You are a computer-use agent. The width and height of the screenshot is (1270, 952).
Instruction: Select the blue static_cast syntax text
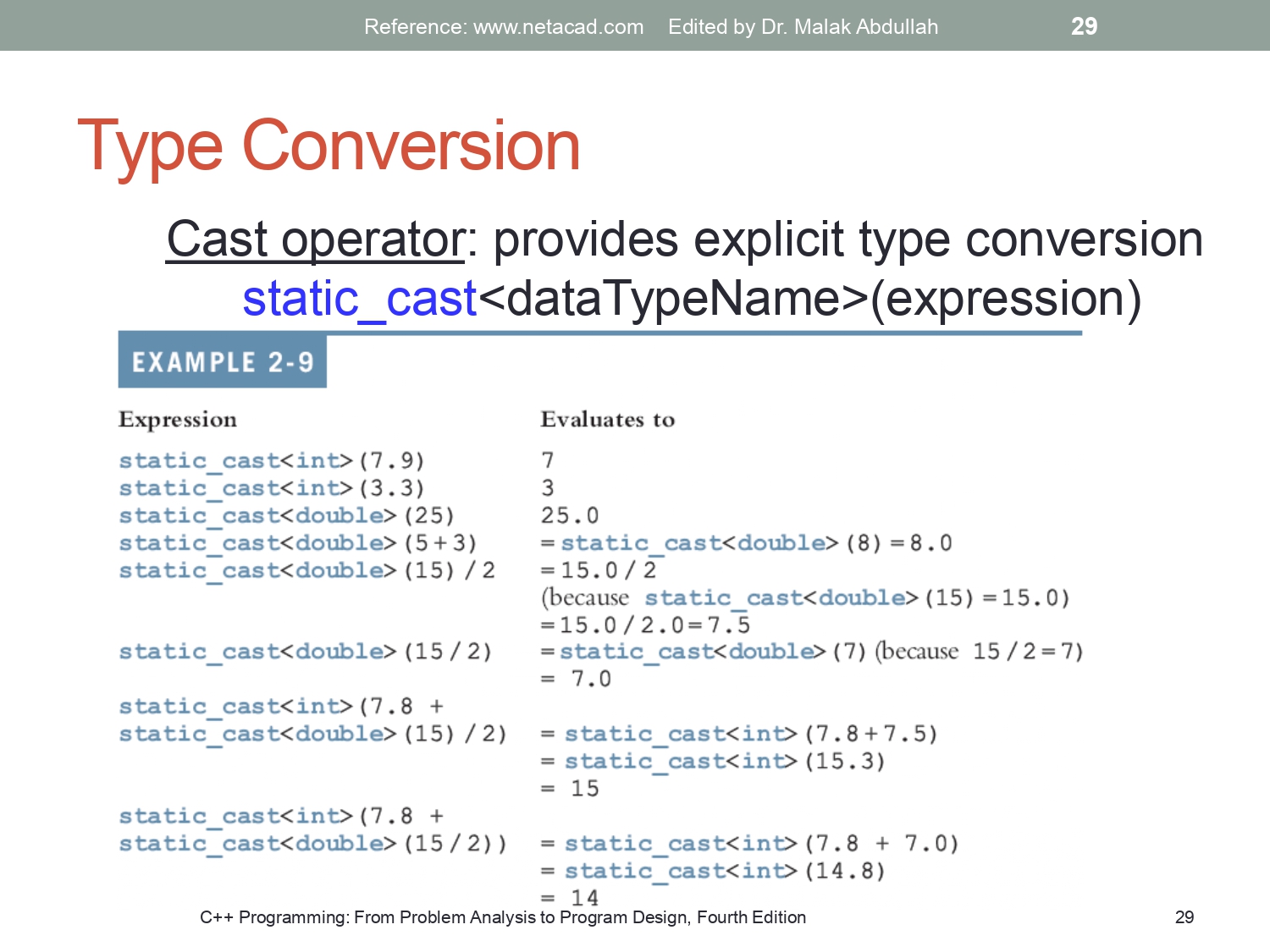click(358, 298)
